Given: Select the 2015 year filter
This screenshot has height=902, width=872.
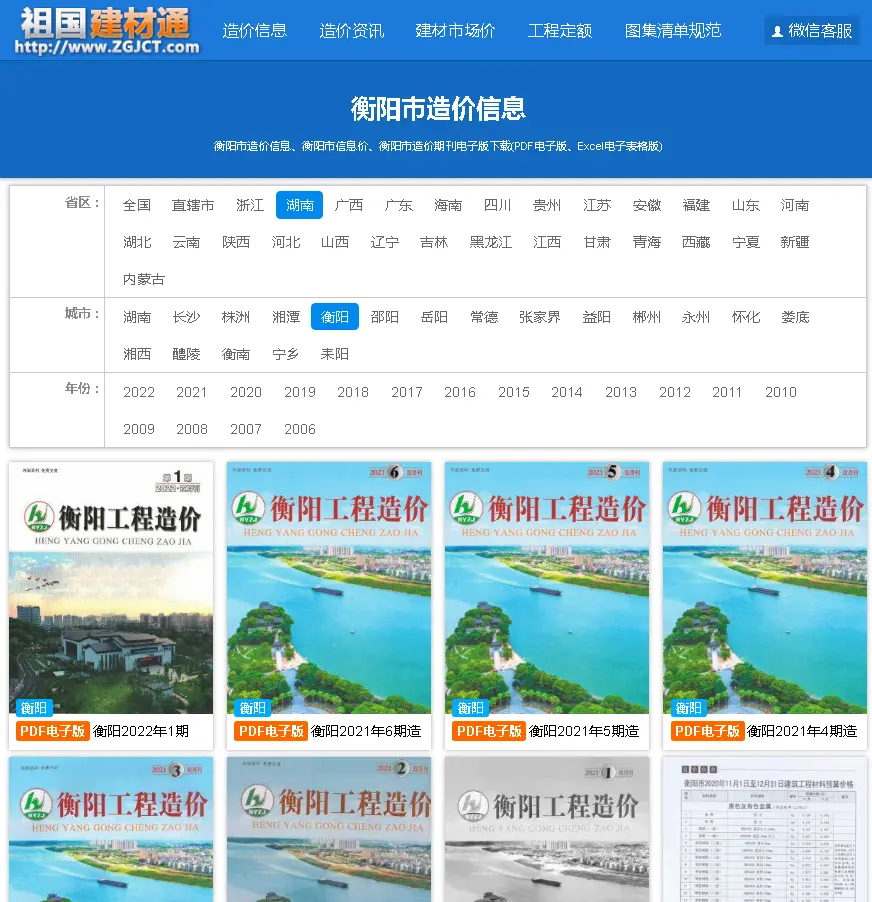Looking at the screenshot, I should (514, 392).
